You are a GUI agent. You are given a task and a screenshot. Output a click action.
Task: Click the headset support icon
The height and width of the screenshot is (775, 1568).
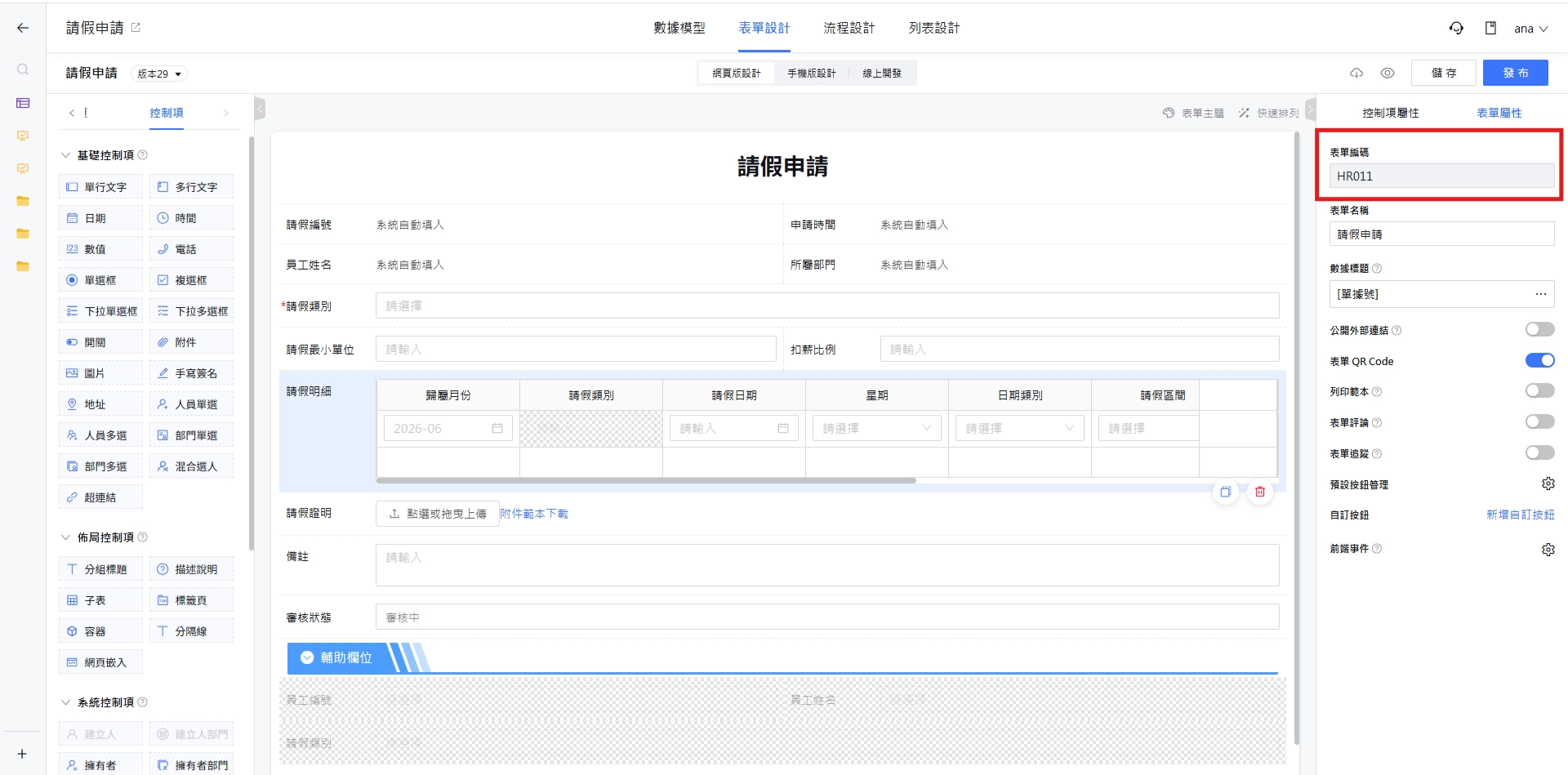click(x=1456, y=28)
